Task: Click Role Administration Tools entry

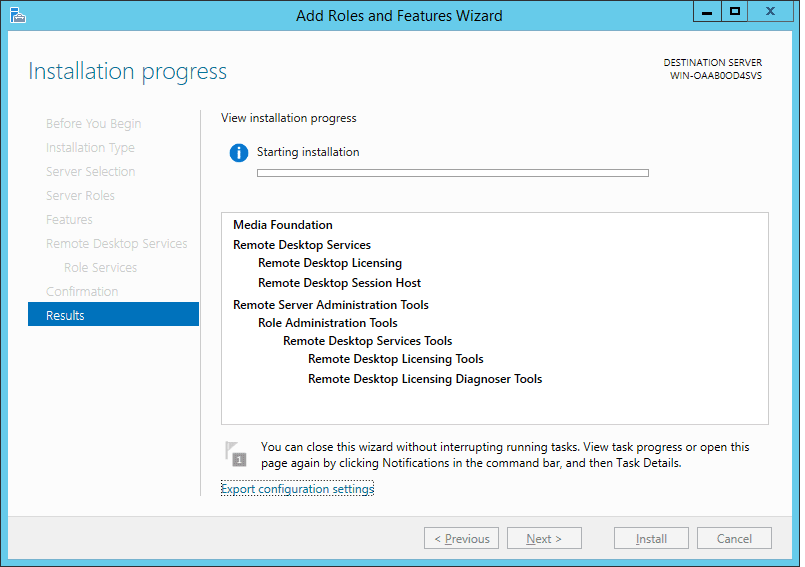Action: [328, 323]
